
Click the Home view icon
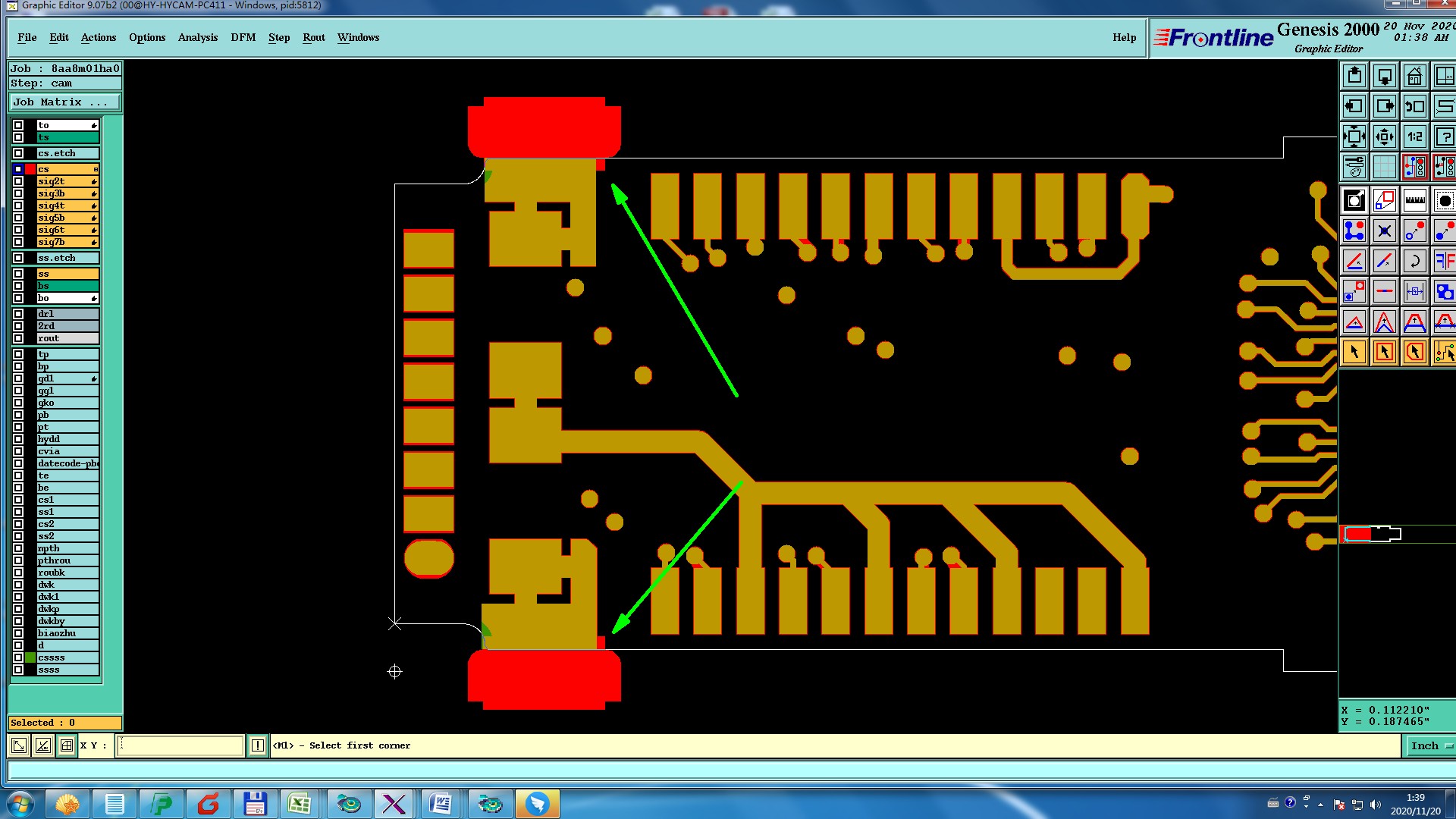point(1414,76)
